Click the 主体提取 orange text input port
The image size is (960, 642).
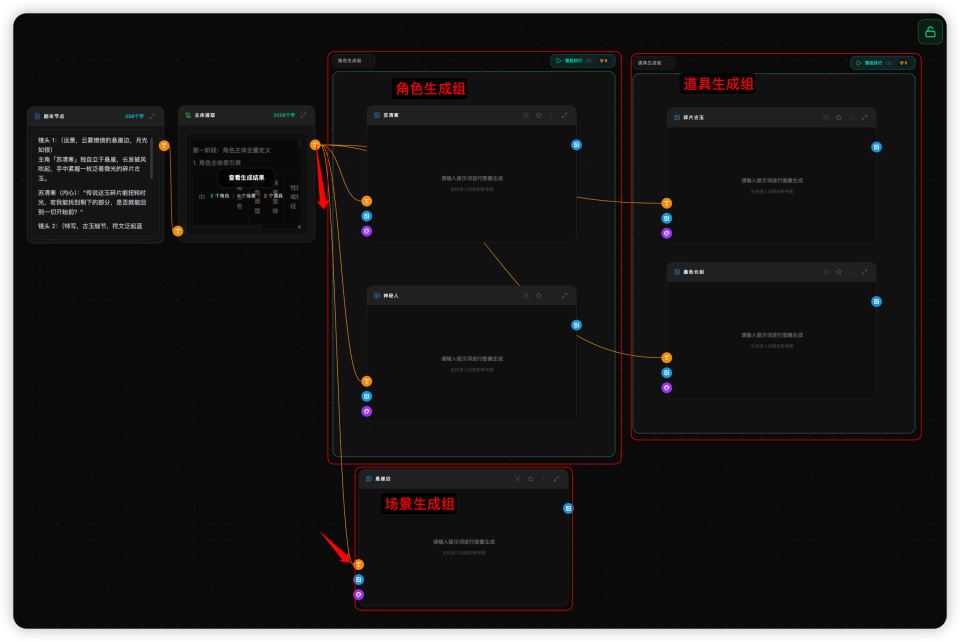[178, 231]
